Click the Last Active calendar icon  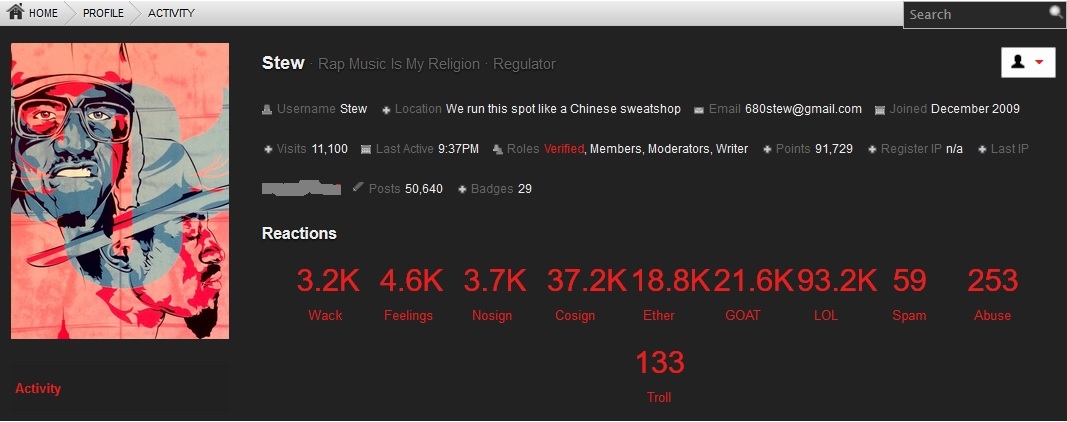pos(365,149)
